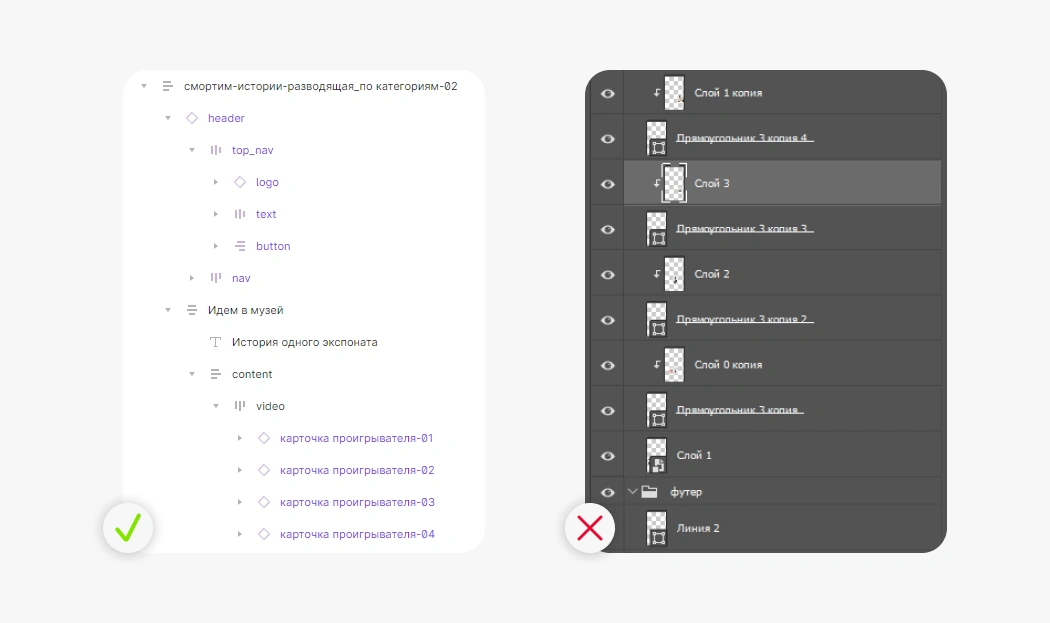Select the content layer name

252,374
